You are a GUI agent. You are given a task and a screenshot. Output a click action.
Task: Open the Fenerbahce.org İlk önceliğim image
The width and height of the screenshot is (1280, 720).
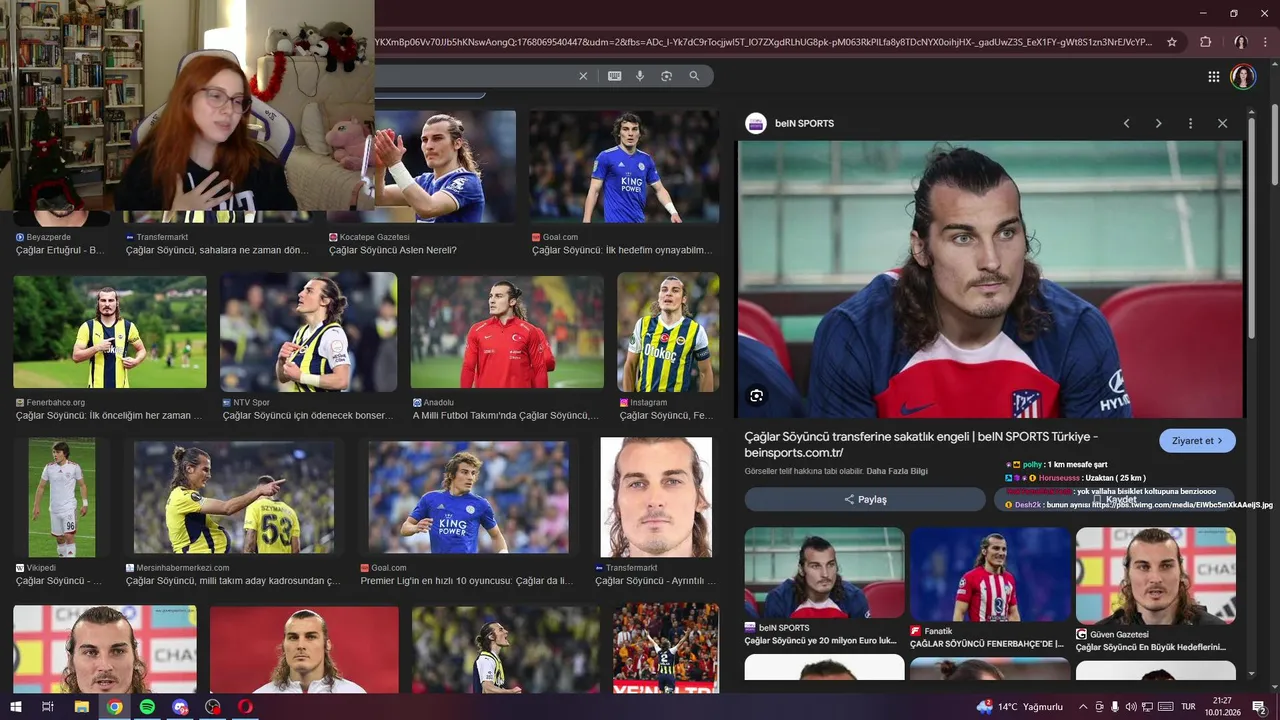coord(110,332)
